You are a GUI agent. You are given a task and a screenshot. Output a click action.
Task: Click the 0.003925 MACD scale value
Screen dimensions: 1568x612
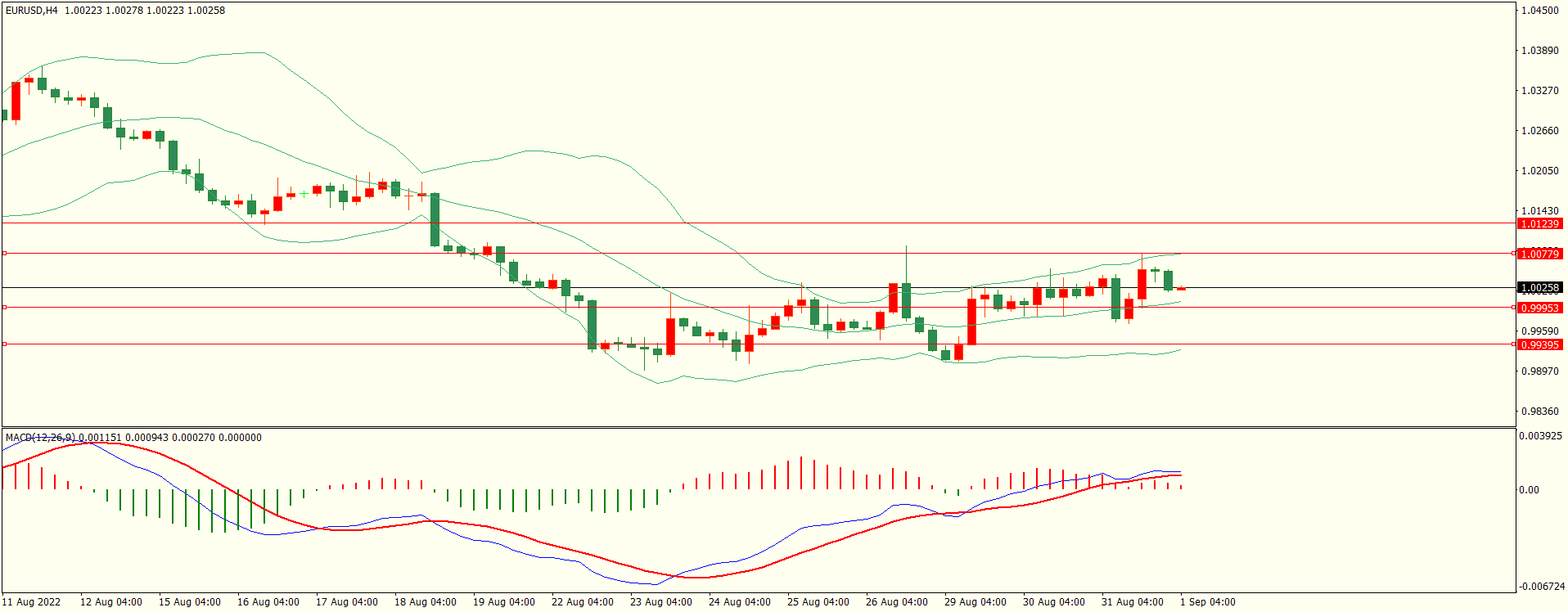tap(1540, 436)
